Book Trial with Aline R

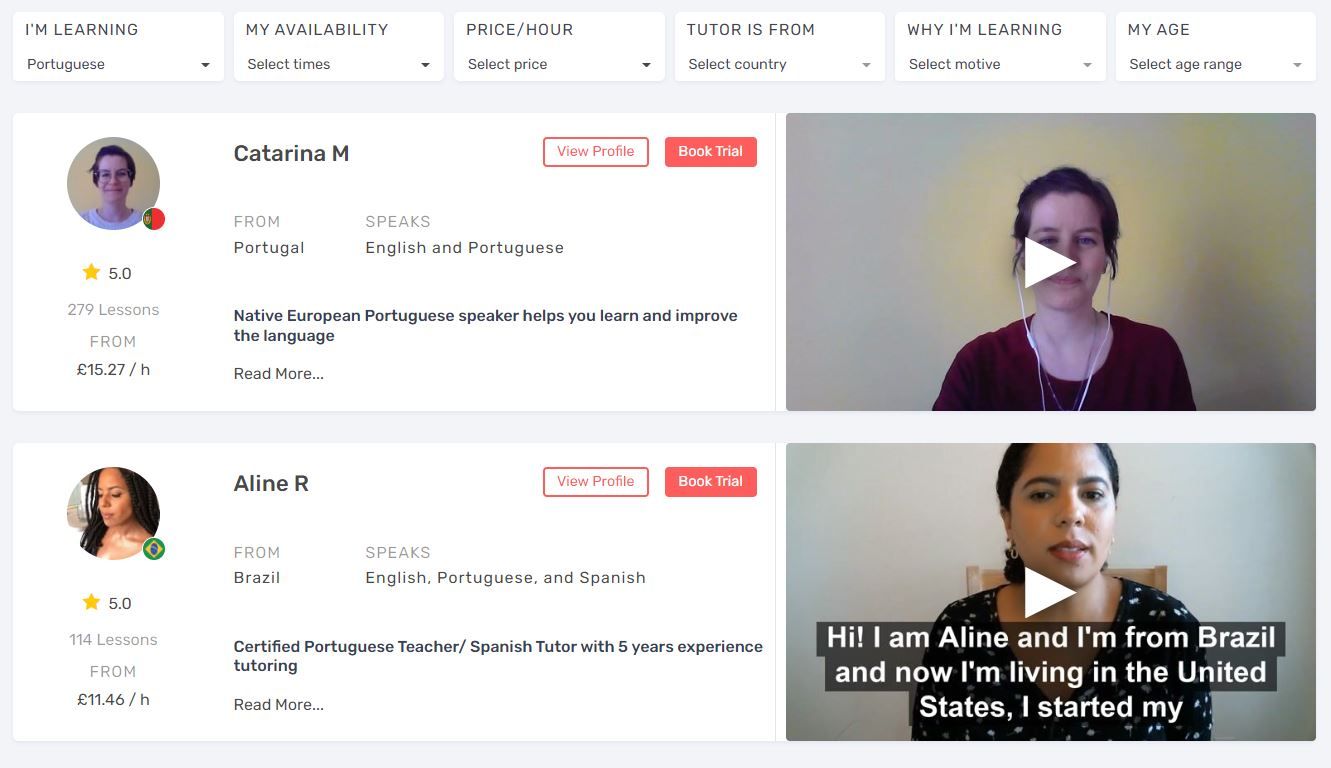coord(711,481)
